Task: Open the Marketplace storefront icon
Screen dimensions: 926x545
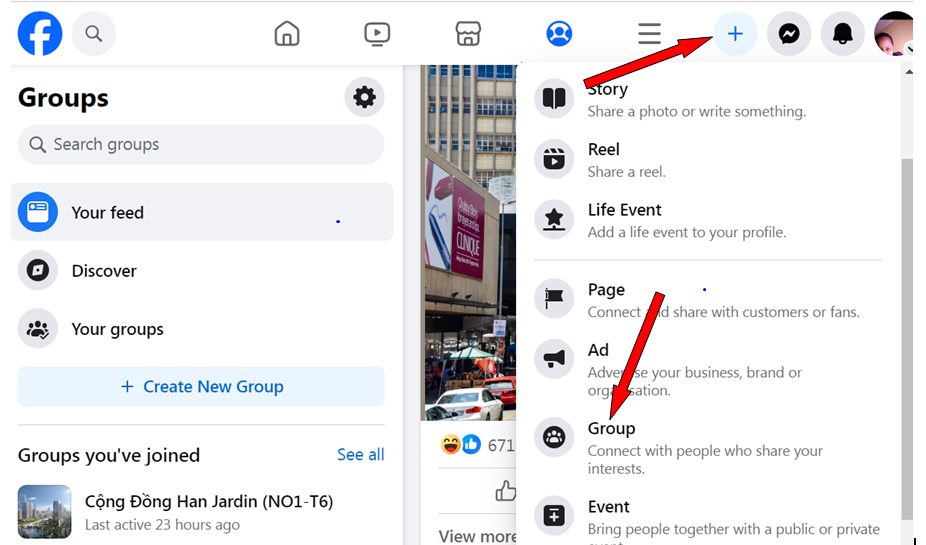Action: point(468,34)
